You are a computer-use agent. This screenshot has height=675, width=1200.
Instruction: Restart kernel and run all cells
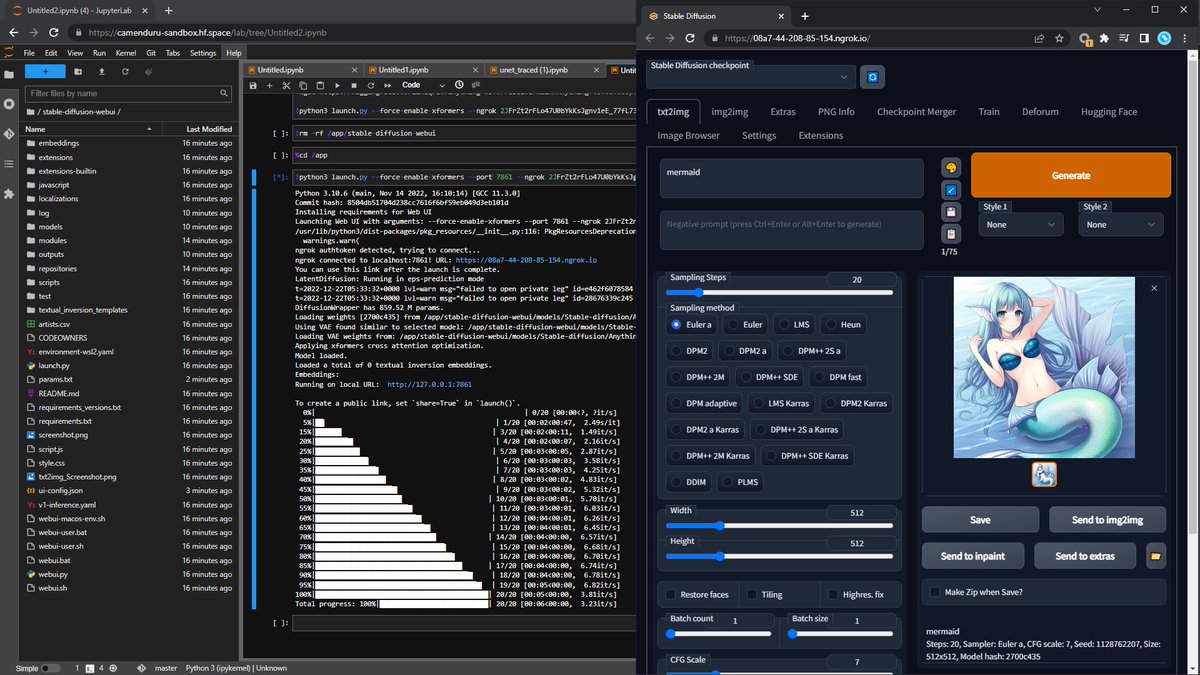tap(387, 86)
